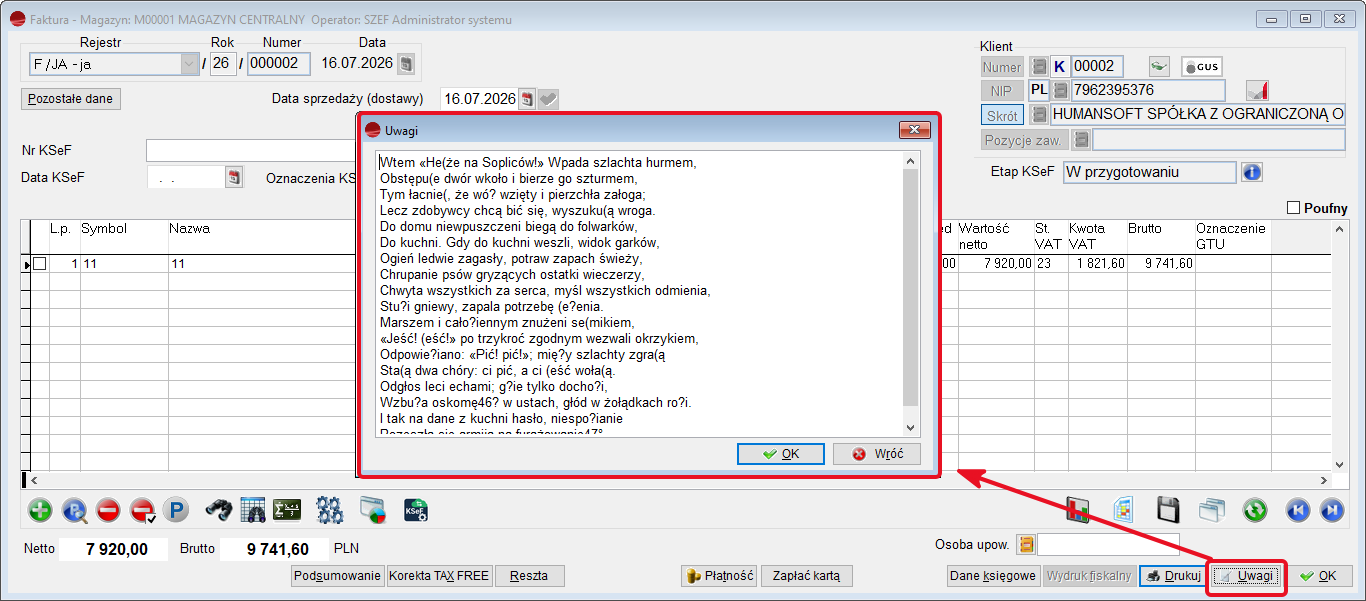Viewport: 1366px width, 601px height.
Task: Click the Osoba upow. text field
Action: tap(1109, 545)
